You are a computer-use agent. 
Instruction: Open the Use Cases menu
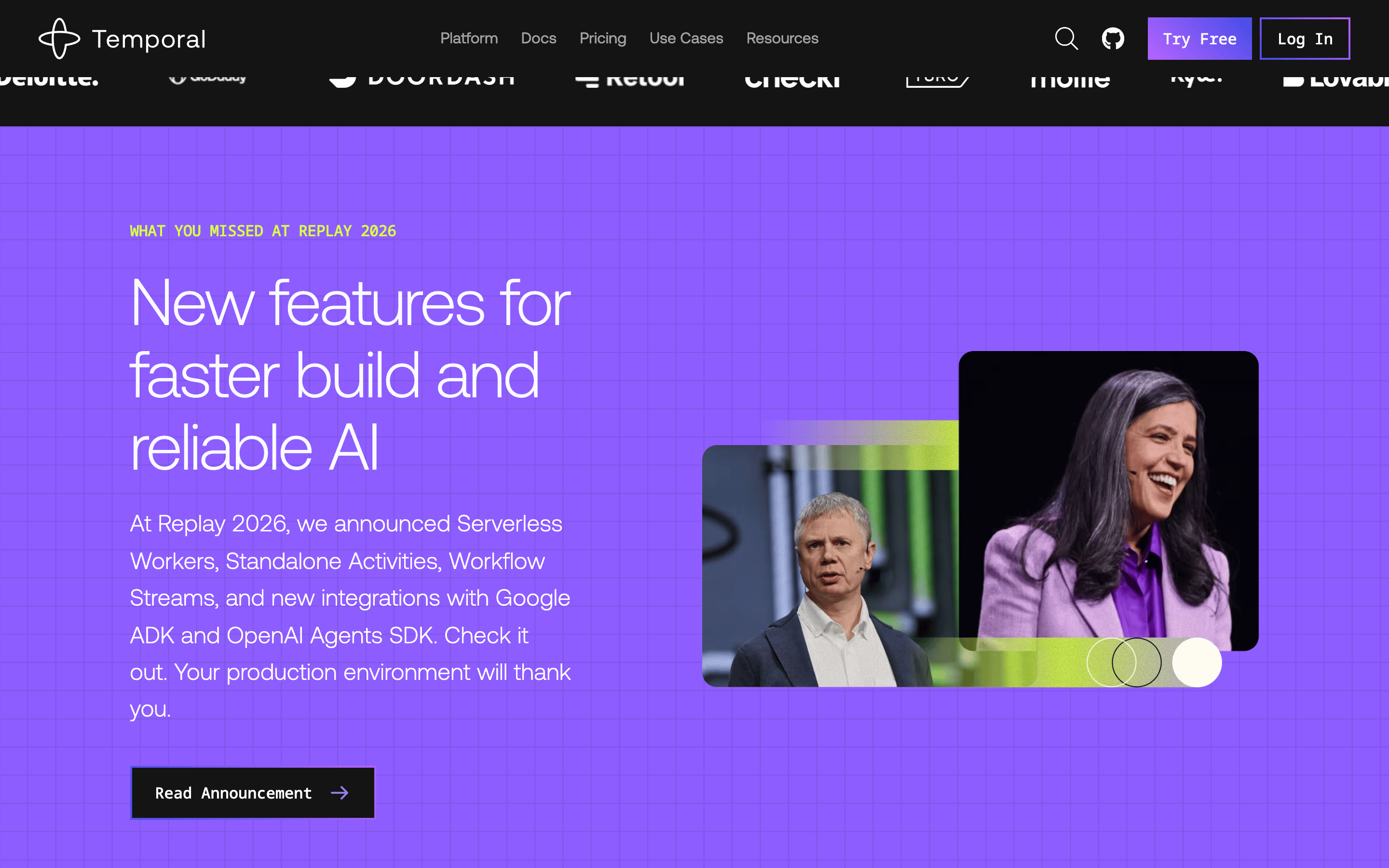[686, 39]
